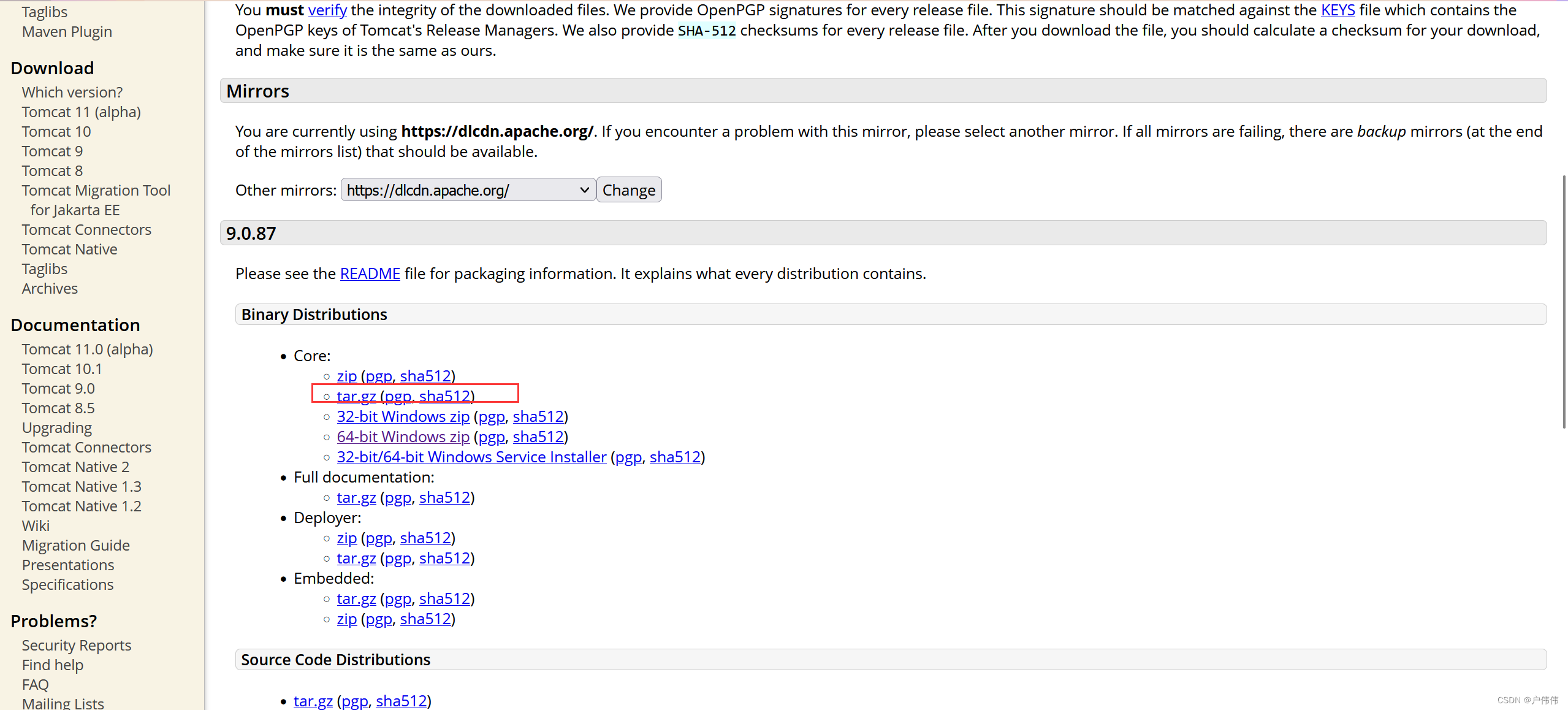The width and height of the screenshot is (1568, 710).
Task: Go to Tomcat 10 download page
Action: [x=56, y=131]
